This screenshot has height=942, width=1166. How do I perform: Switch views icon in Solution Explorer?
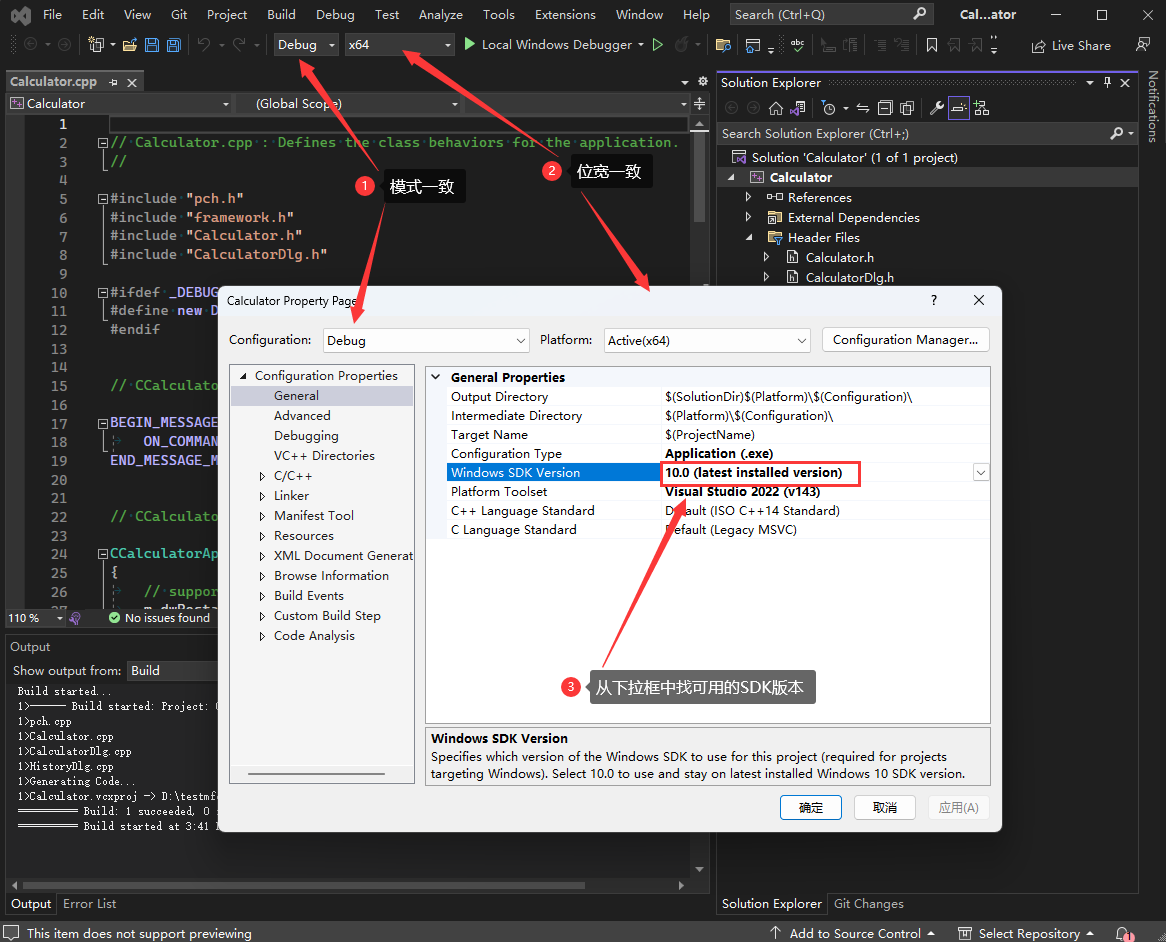tap(797, 109)
